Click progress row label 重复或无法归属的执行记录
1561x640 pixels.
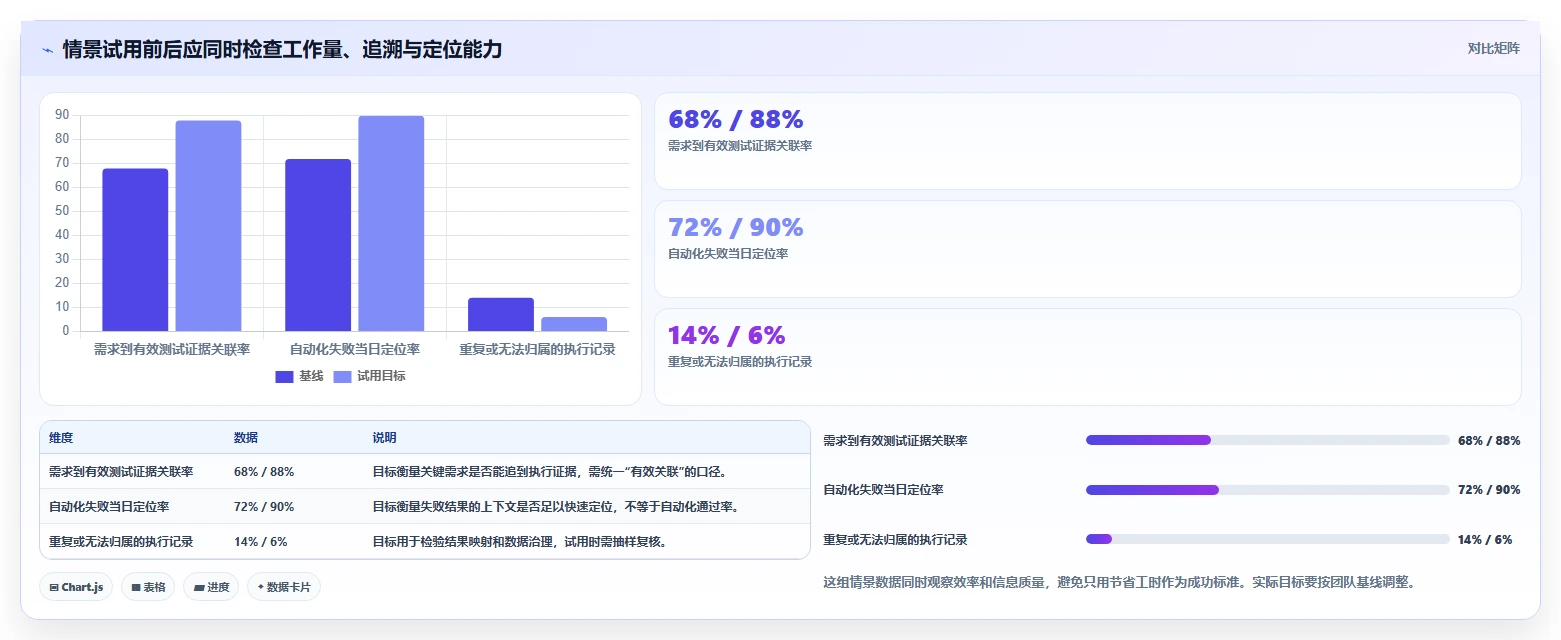895,539
